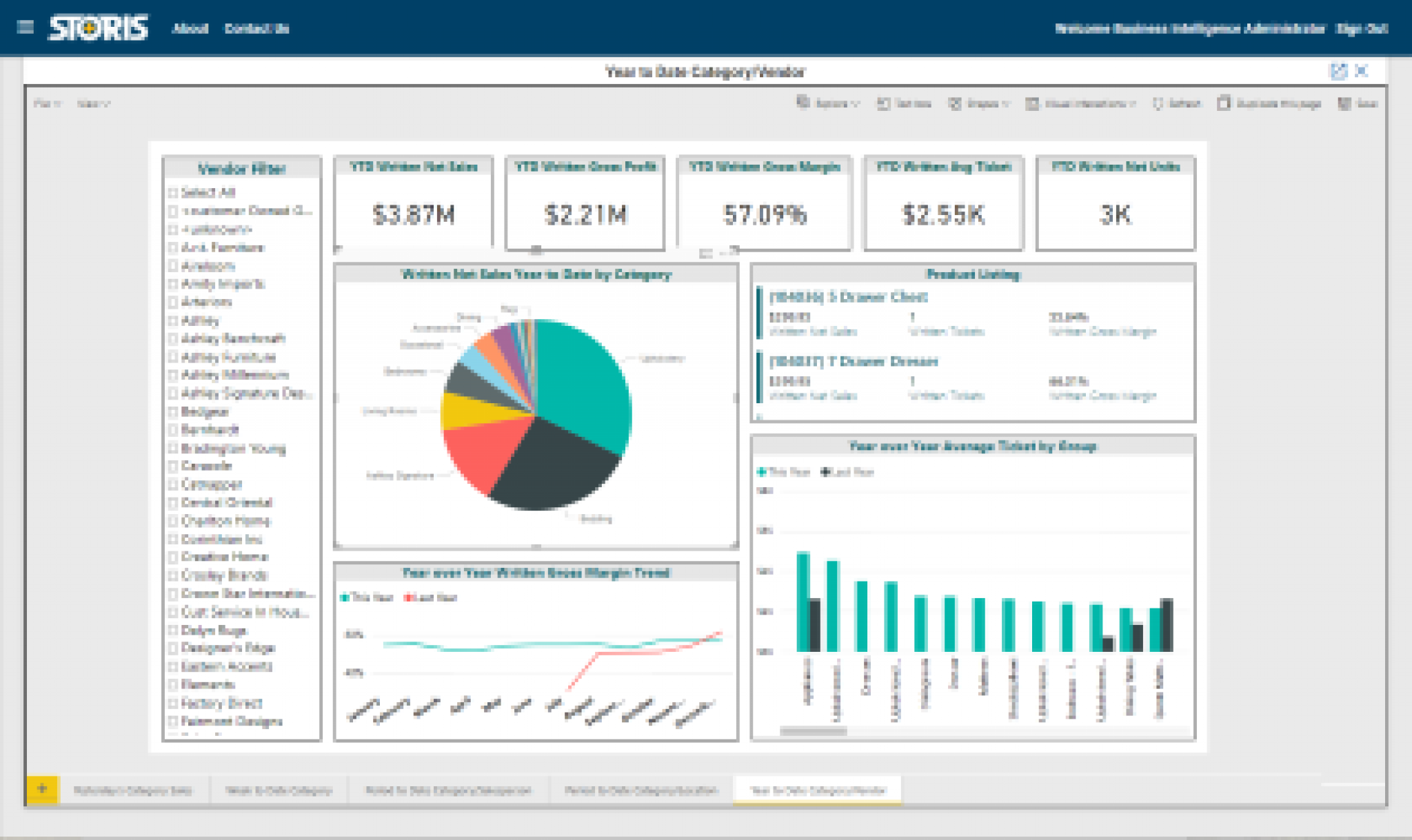Image resolution: width=1412 pixels, height=840 pixels.
Task: Open the hamburger menu icon
Action: point(26,28)
